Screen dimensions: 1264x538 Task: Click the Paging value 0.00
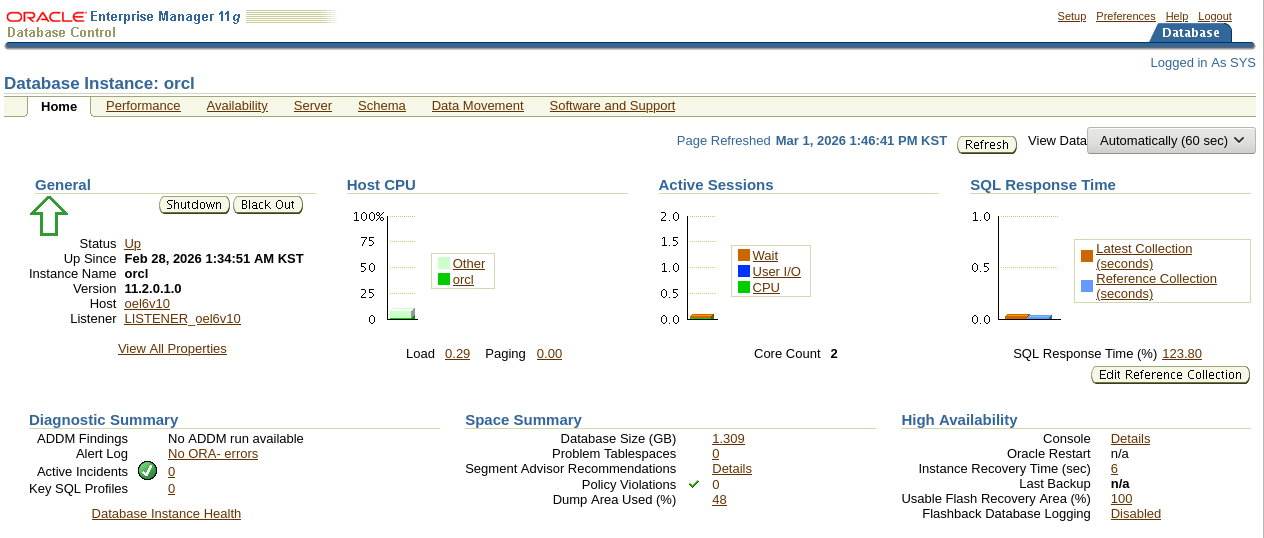(549, 354)
